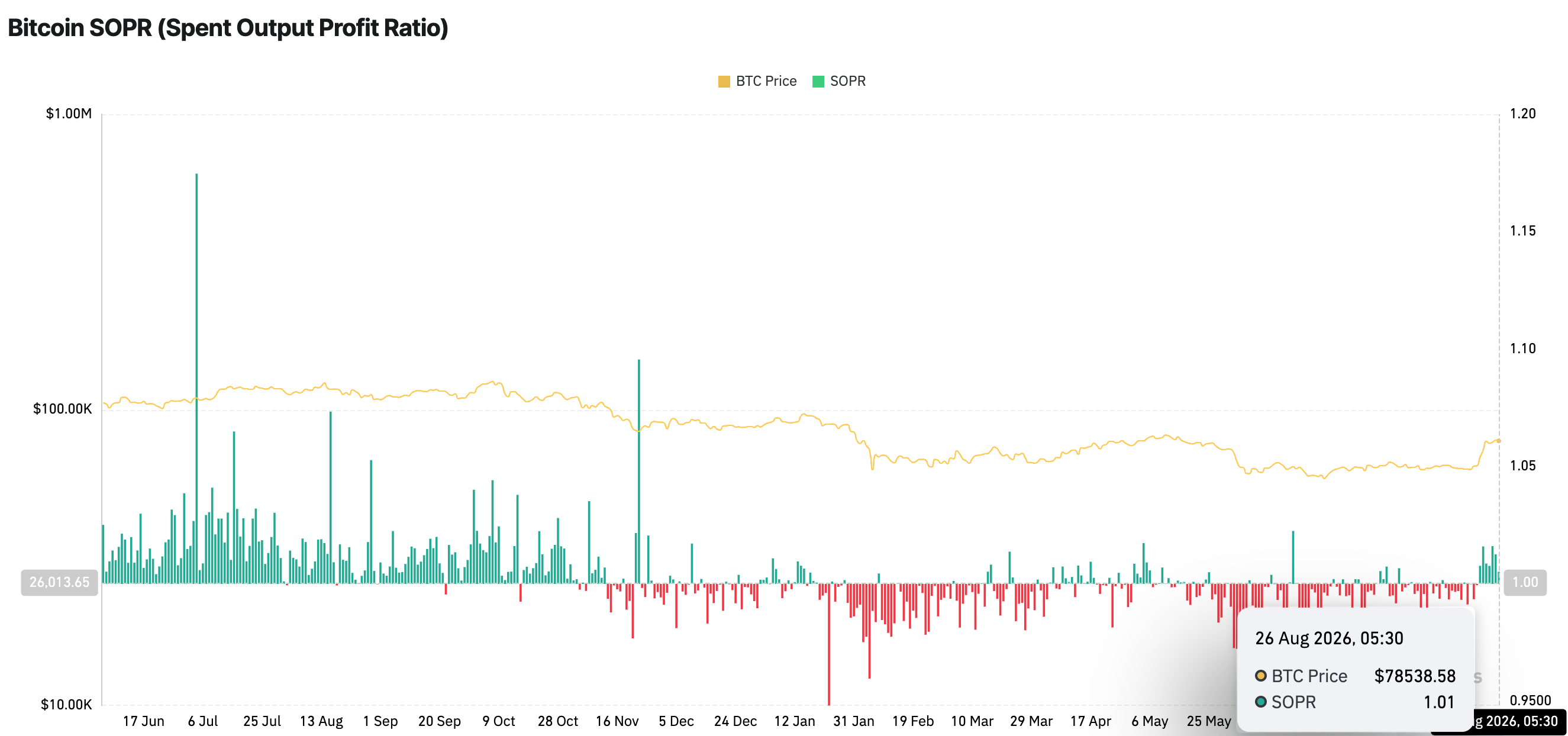Image resolution: width=1568 pixels, height=736 pixels.
Task: Click the tooltip date 26 Aug 2026, 05:30
Action: [1329, 638]
